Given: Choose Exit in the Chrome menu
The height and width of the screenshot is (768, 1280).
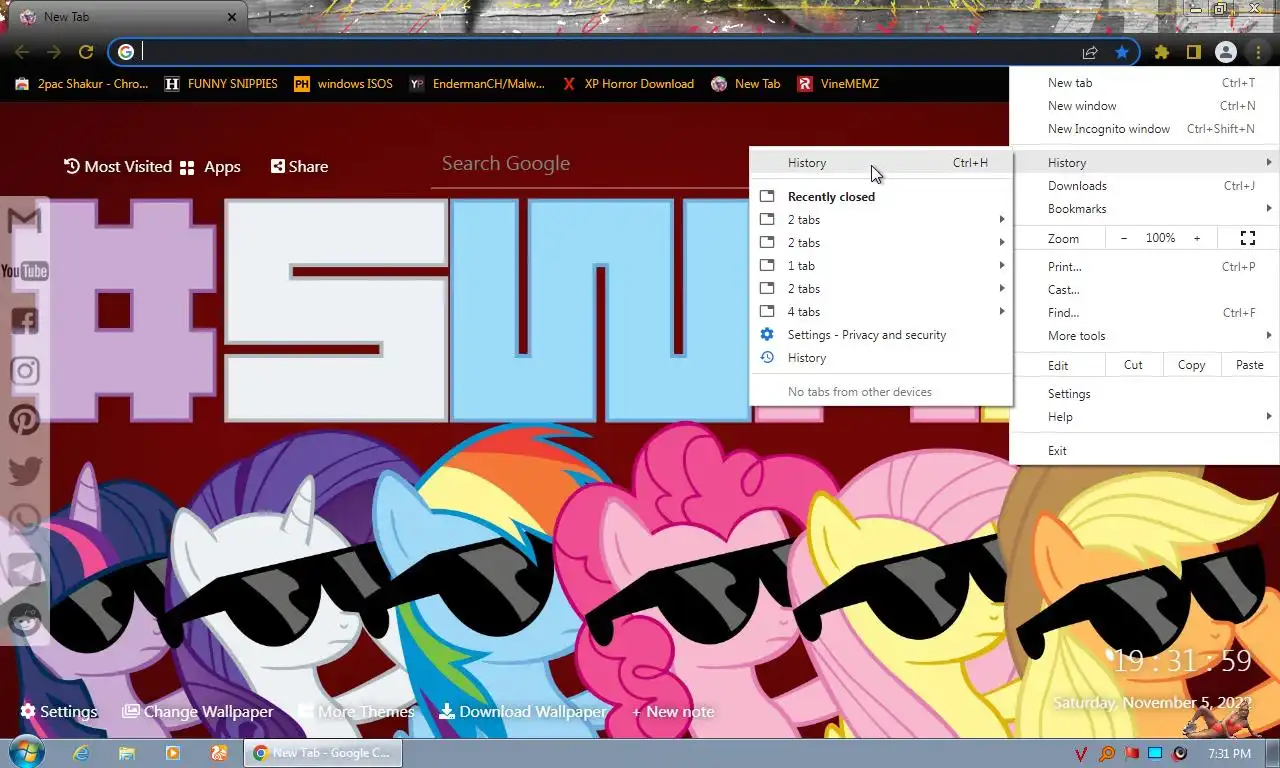Looking at the screenshot, I should 1144,450.
